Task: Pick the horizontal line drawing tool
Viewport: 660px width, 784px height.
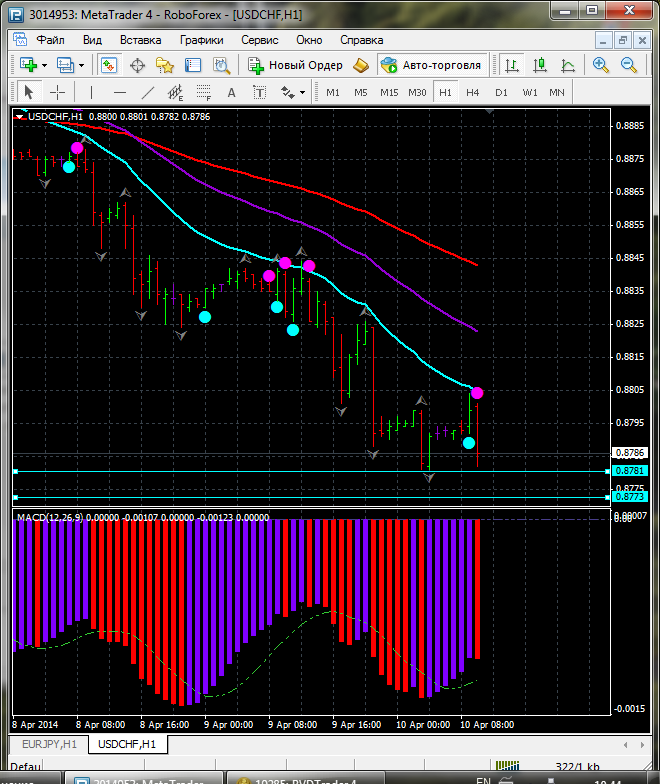Action: [120, 92]
